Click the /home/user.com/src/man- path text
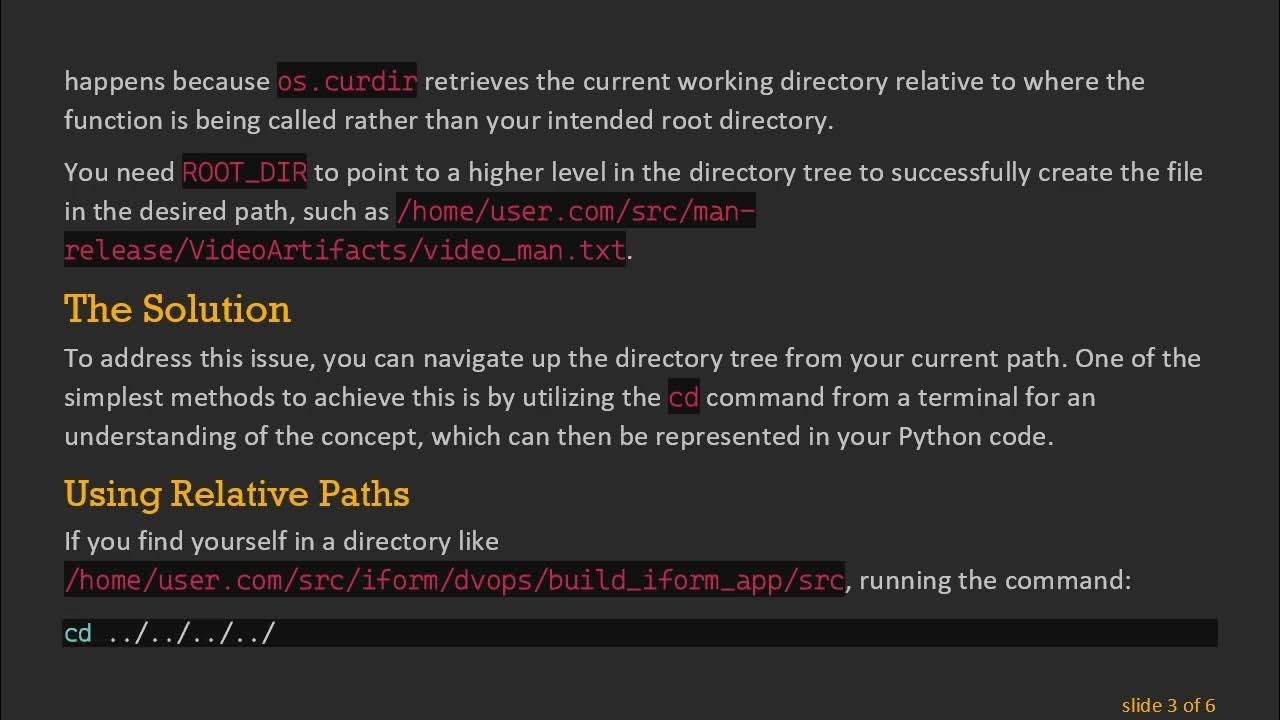This screenshot has height=720, width=1280. [575, 211]
